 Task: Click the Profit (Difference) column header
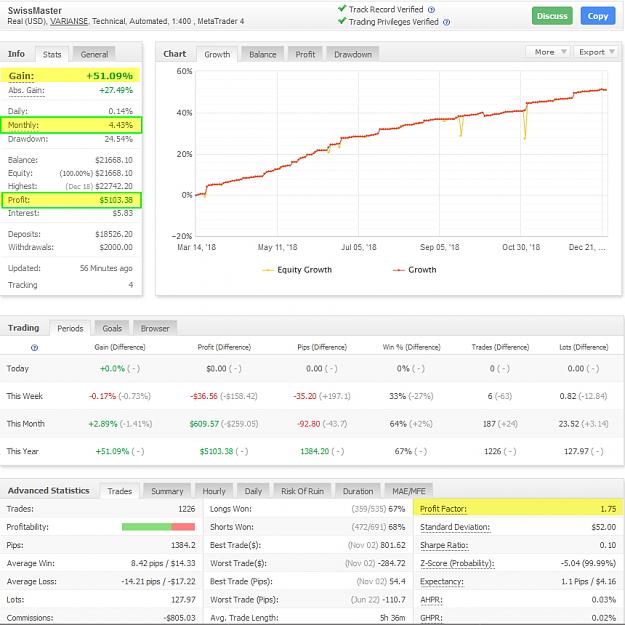(x=224, y=347)
